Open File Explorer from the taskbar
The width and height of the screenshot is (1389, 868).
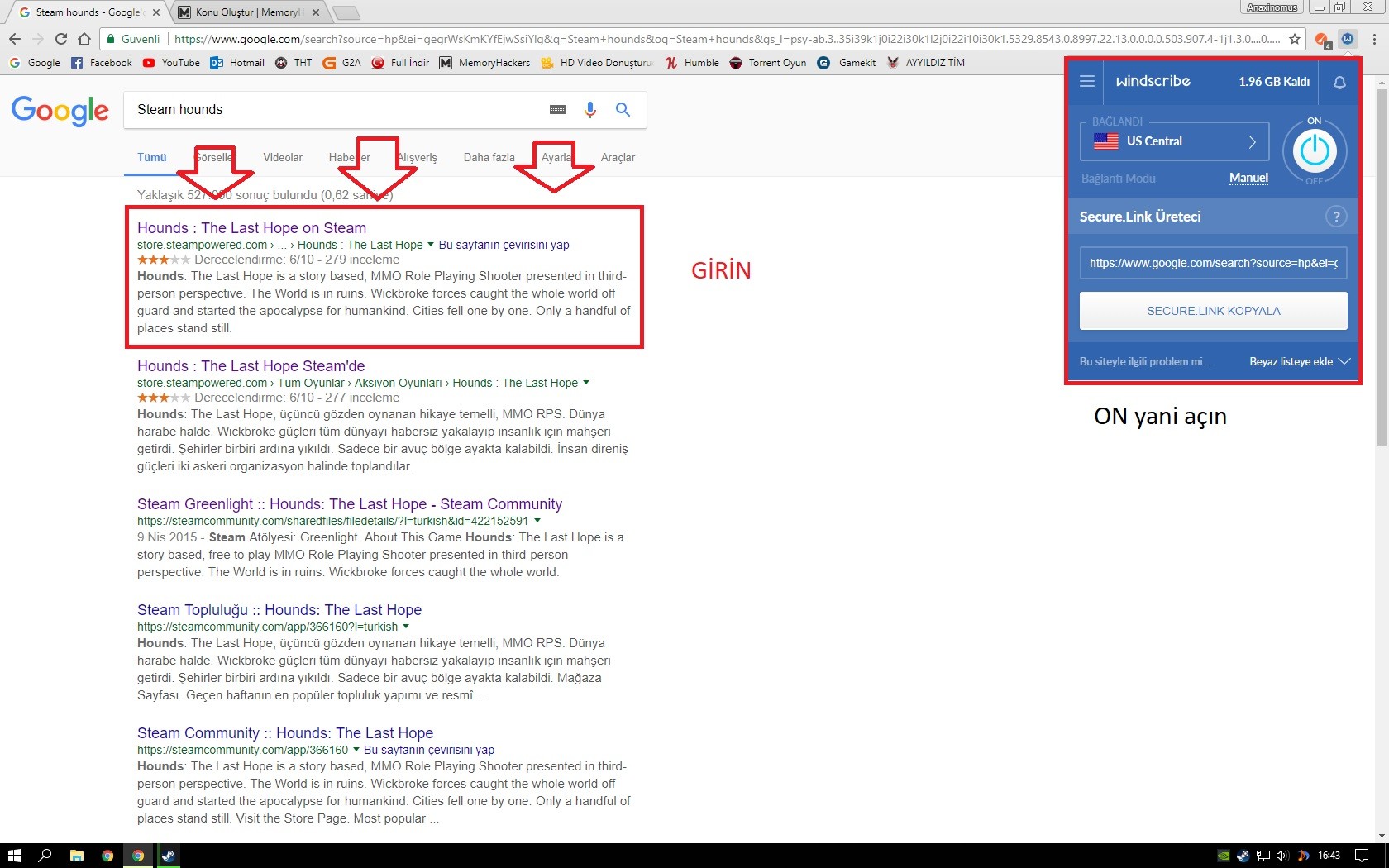[76, 856]
